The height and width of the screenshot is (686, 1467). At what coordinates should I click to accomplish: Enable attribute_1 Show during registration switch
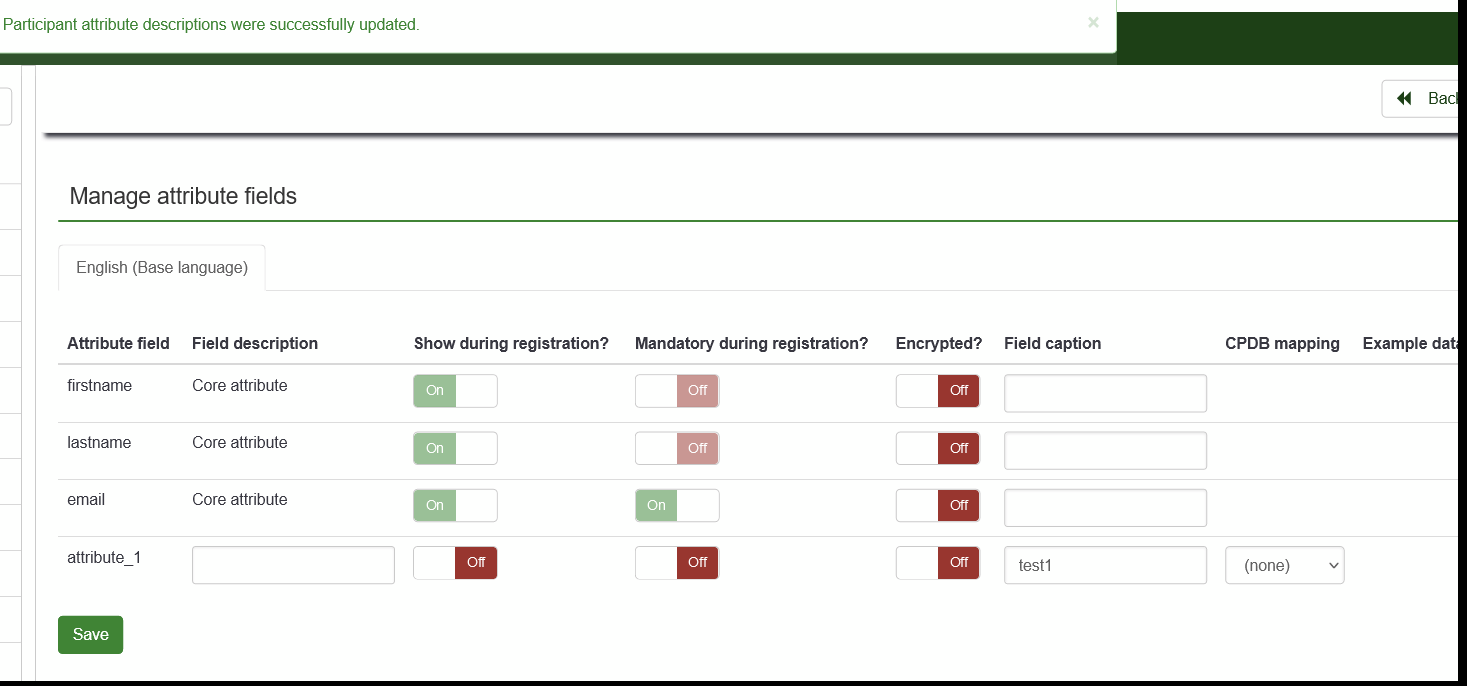coord(455,563)
